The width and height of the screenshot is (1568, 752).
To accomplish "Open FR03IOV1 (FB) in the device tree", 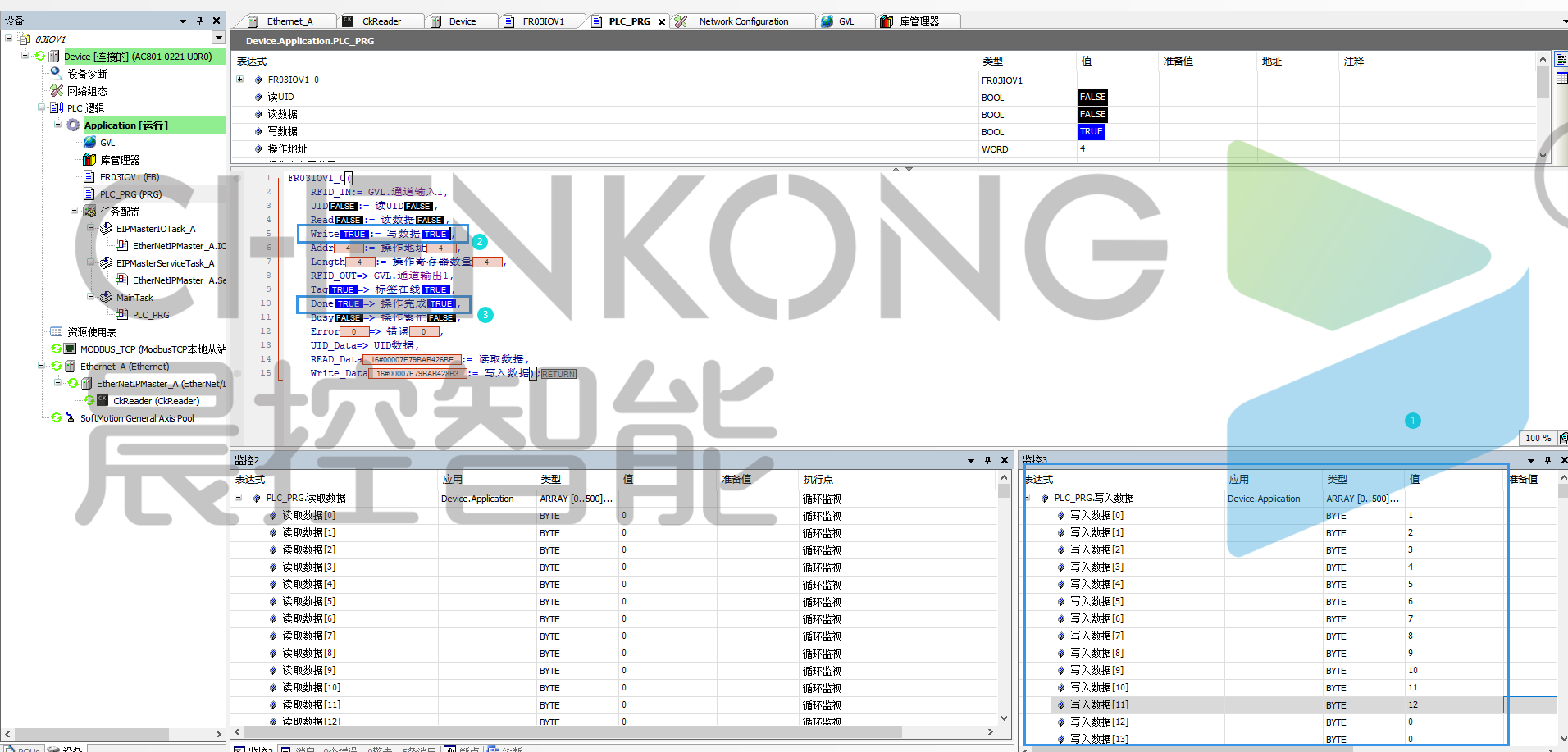I will click(129, 177).
